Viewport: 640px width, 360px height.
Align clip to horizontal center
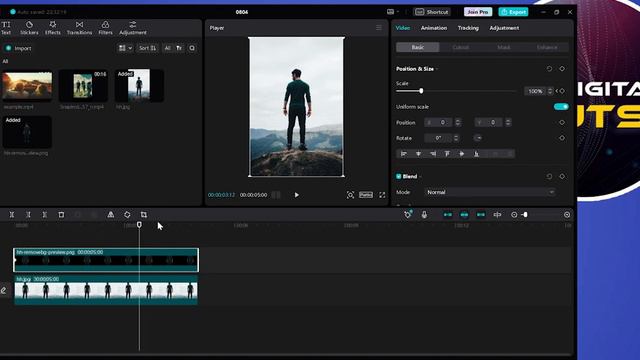pyautogui.click(x=418, y=154)
